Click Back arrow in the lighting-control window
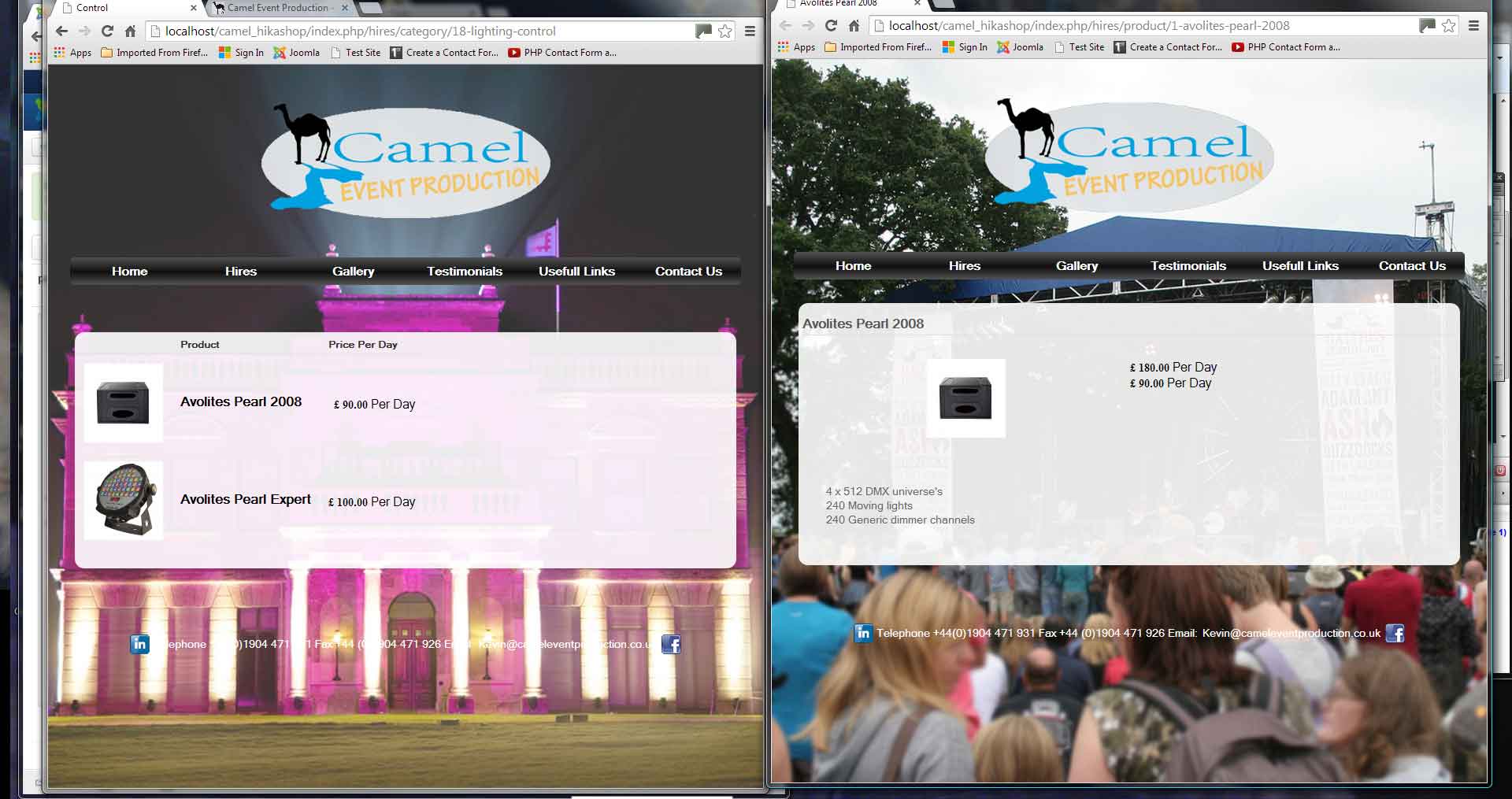 click(61, 31)
